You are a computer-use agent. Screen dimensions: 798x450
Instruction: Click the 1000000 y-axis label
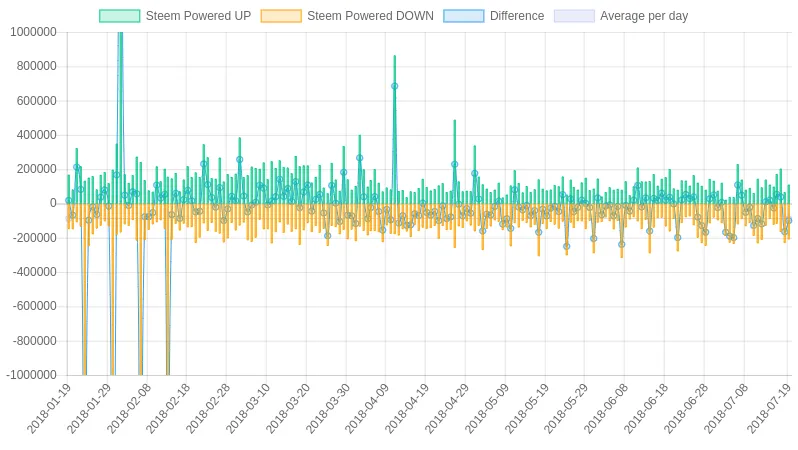[x=33, y=32]
